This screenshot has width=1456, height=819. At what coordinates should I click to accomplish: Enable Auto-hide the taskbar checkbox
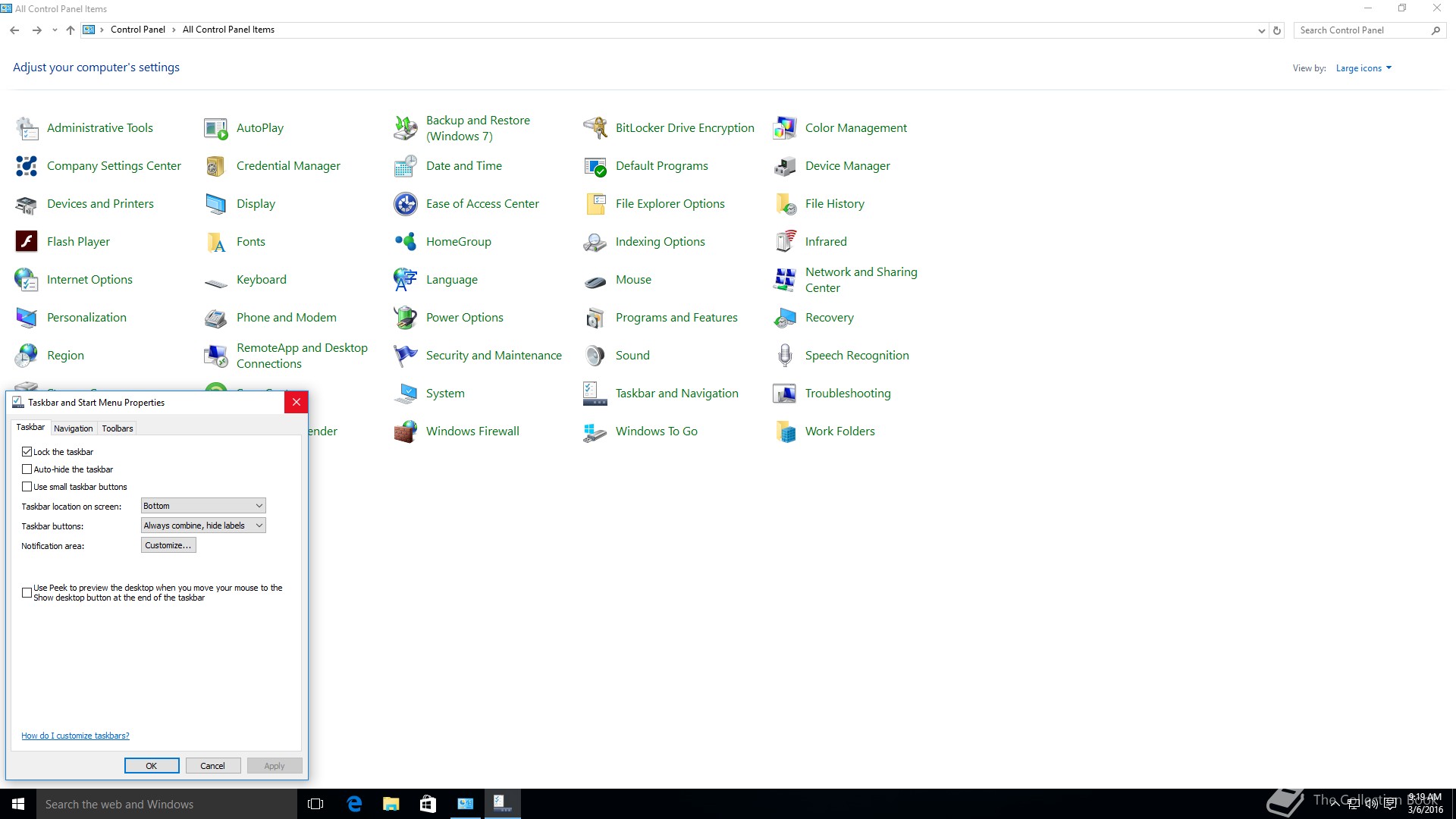tap(27, 469)
